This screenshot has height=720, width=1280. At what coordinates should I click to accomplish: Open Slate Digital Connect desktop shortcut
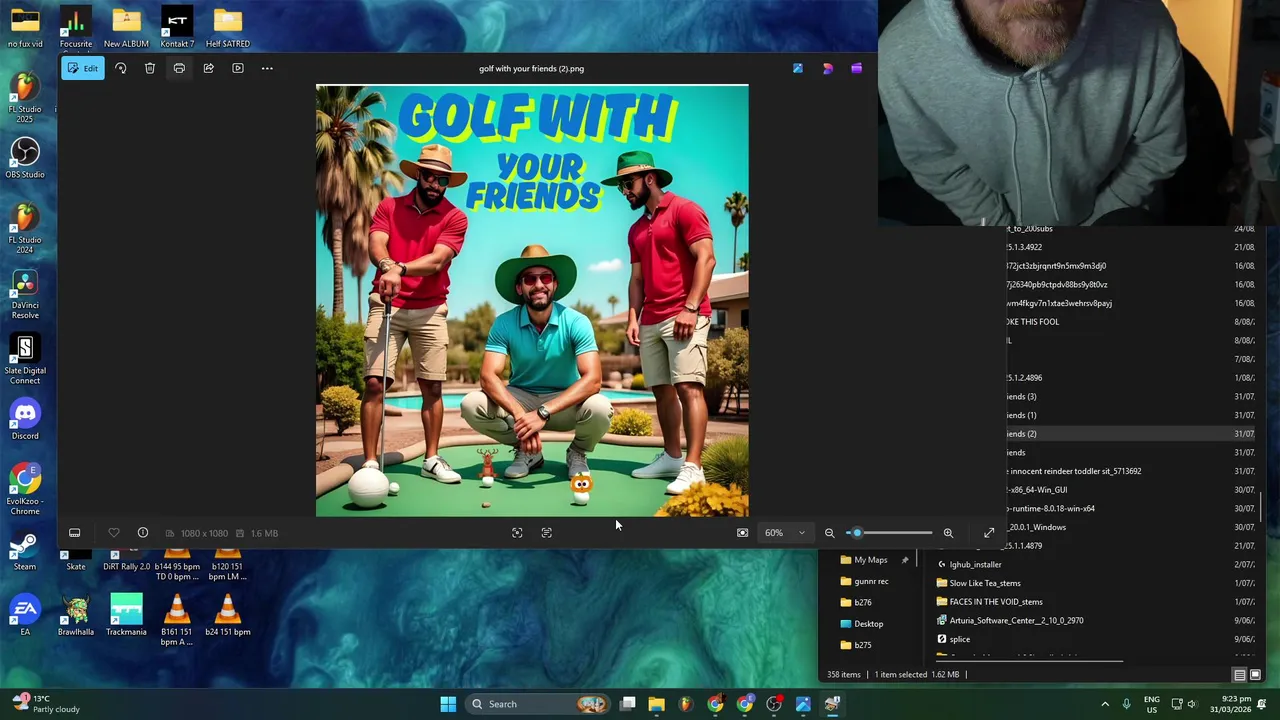[x=25, y=360]
